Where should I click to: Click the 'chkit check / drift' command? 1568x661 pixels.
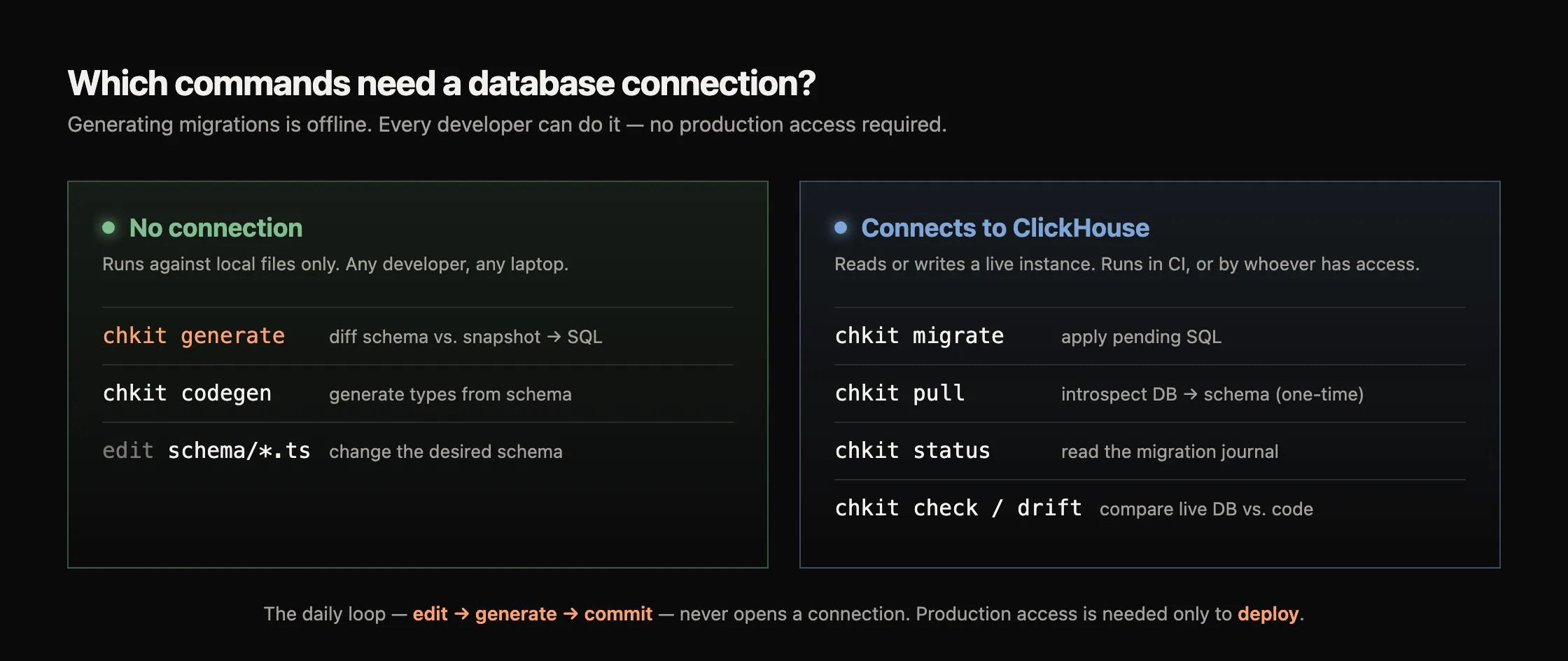(958, 508)
